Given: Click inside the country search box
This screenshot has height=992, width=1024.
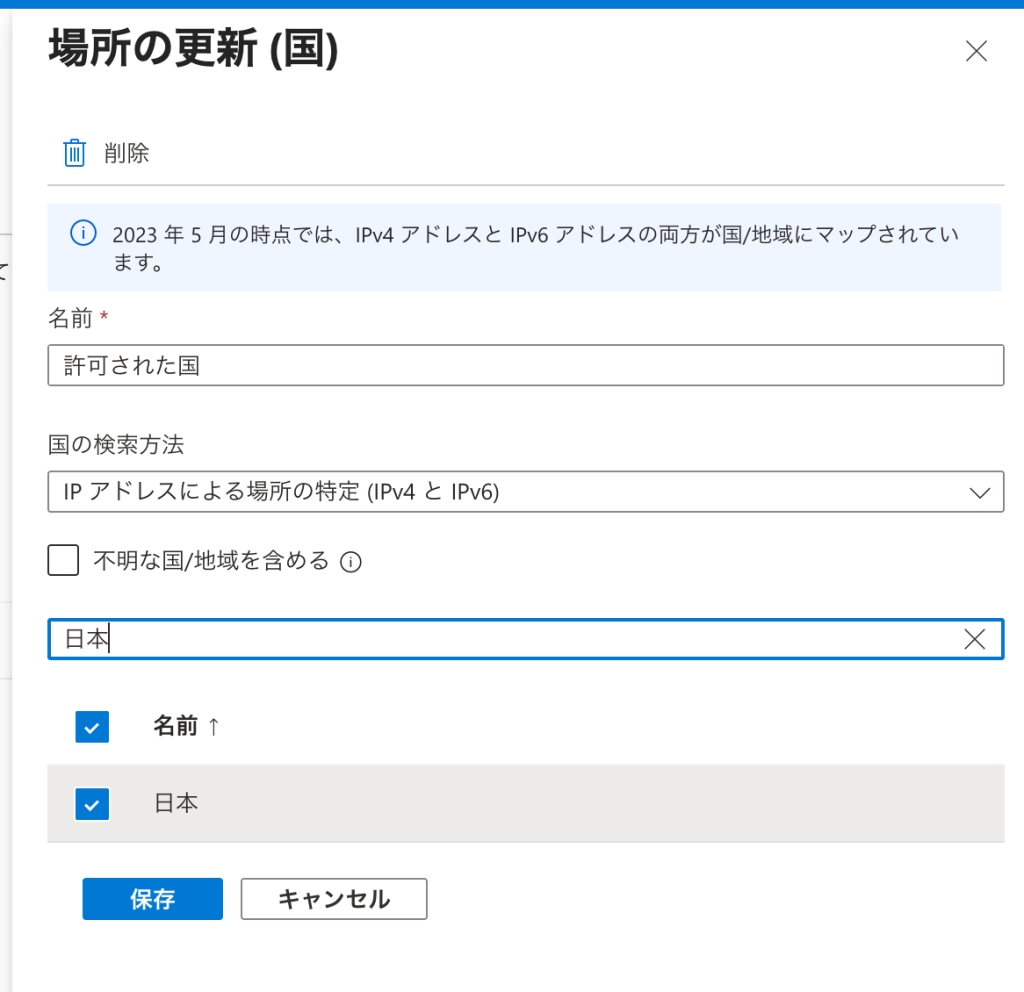Looking at the screenshot, I should pos(500,640).
